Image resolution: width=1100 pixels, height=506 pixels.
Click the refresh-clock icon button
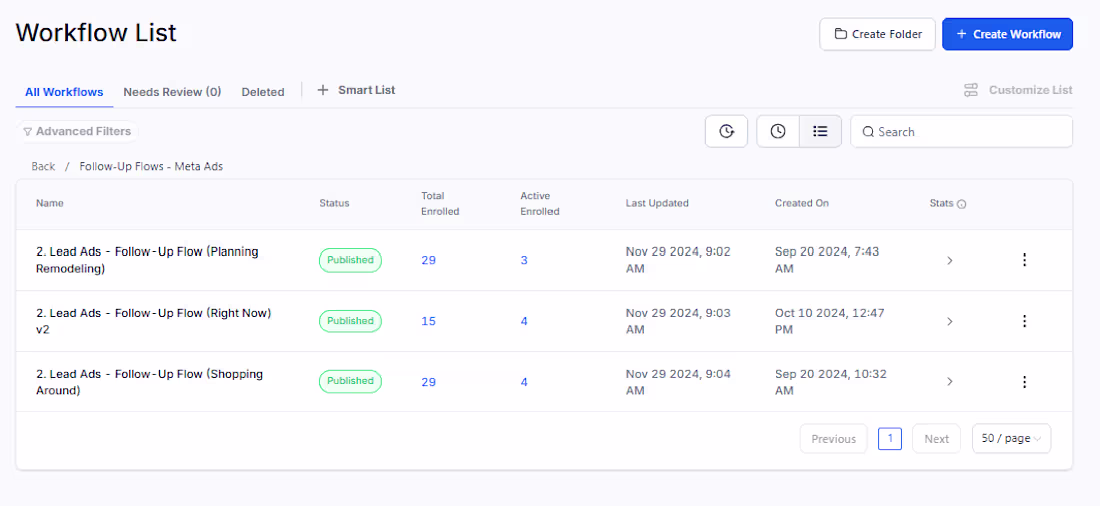[x=727, y=131]
